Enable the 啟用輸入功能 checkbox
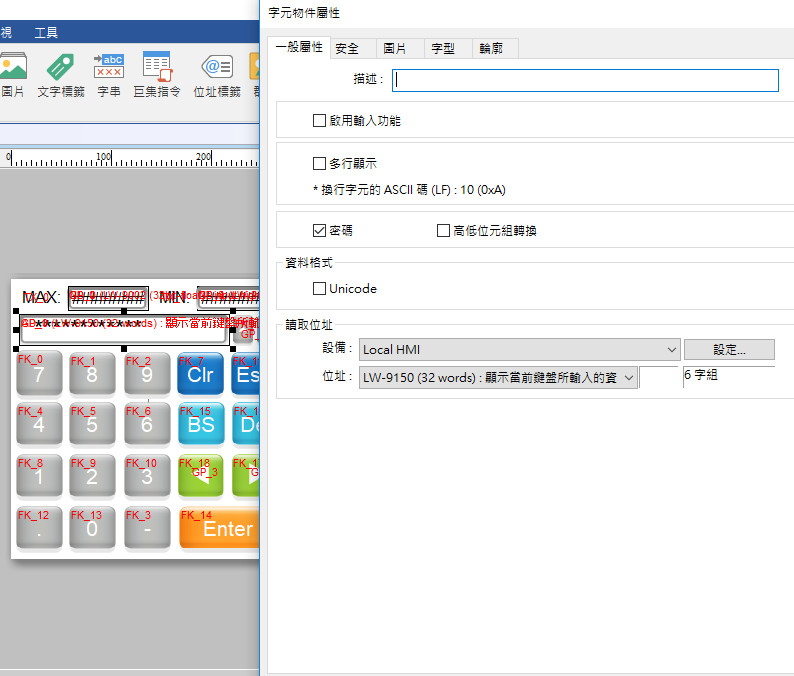 click(x=320, y=121)
